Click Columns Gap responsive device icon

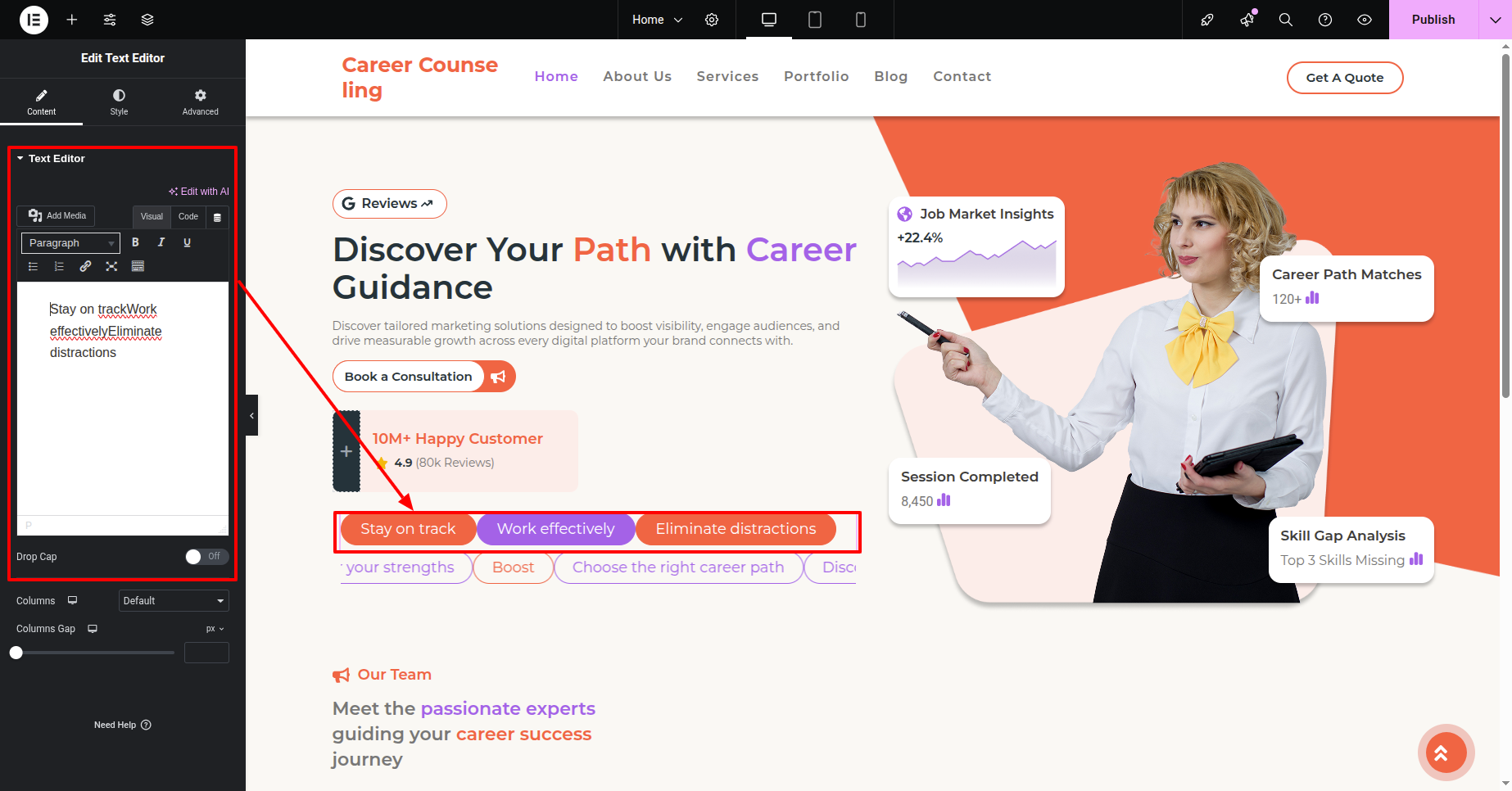point(93,629)
